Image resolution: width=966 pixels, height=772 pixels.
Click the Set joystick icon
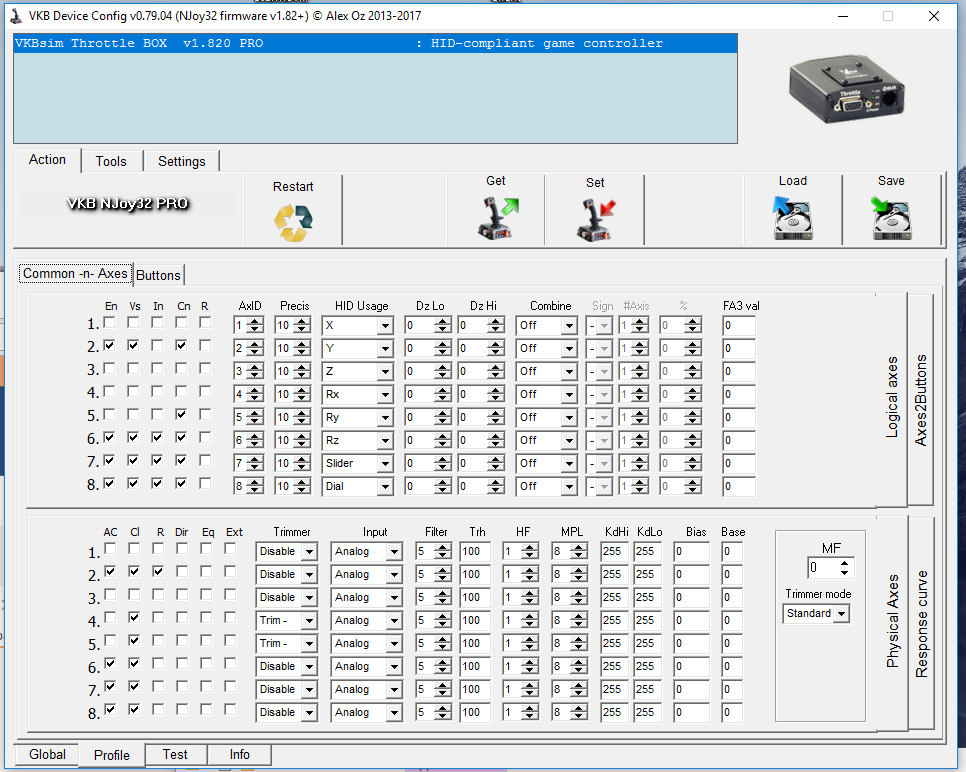[x=596, y=219]
